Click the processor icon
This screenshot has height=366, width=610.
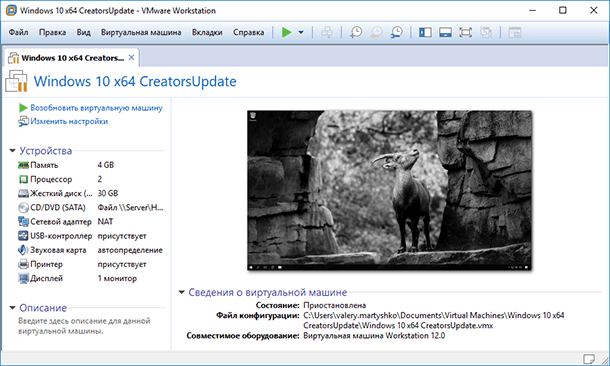coord(23,179)
